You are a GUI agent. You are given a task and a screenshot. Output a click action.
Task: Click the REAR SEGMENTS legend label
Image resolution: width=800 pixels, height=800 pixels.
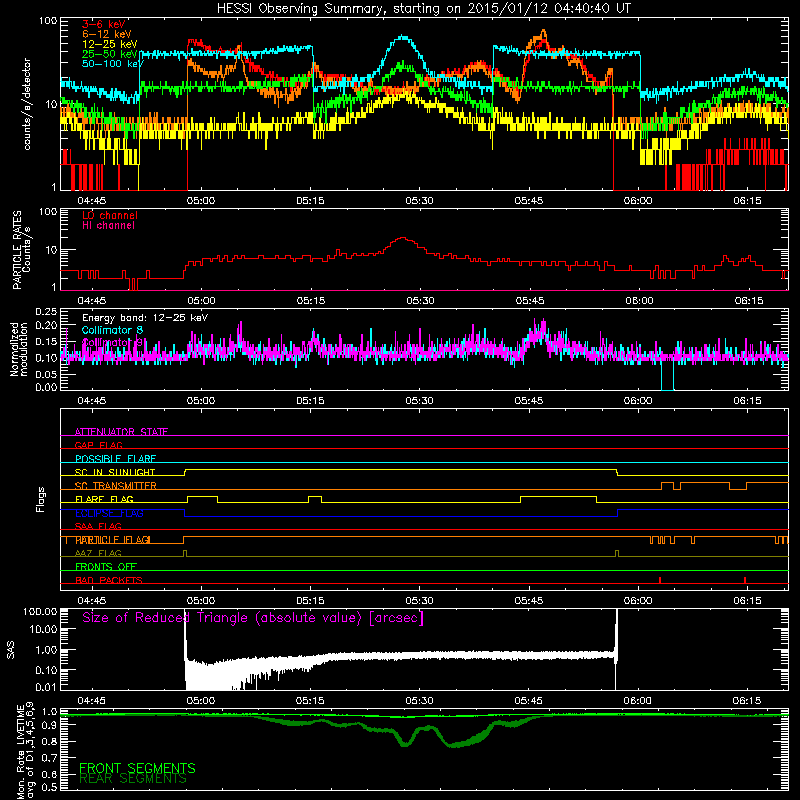tap(133, 779)
